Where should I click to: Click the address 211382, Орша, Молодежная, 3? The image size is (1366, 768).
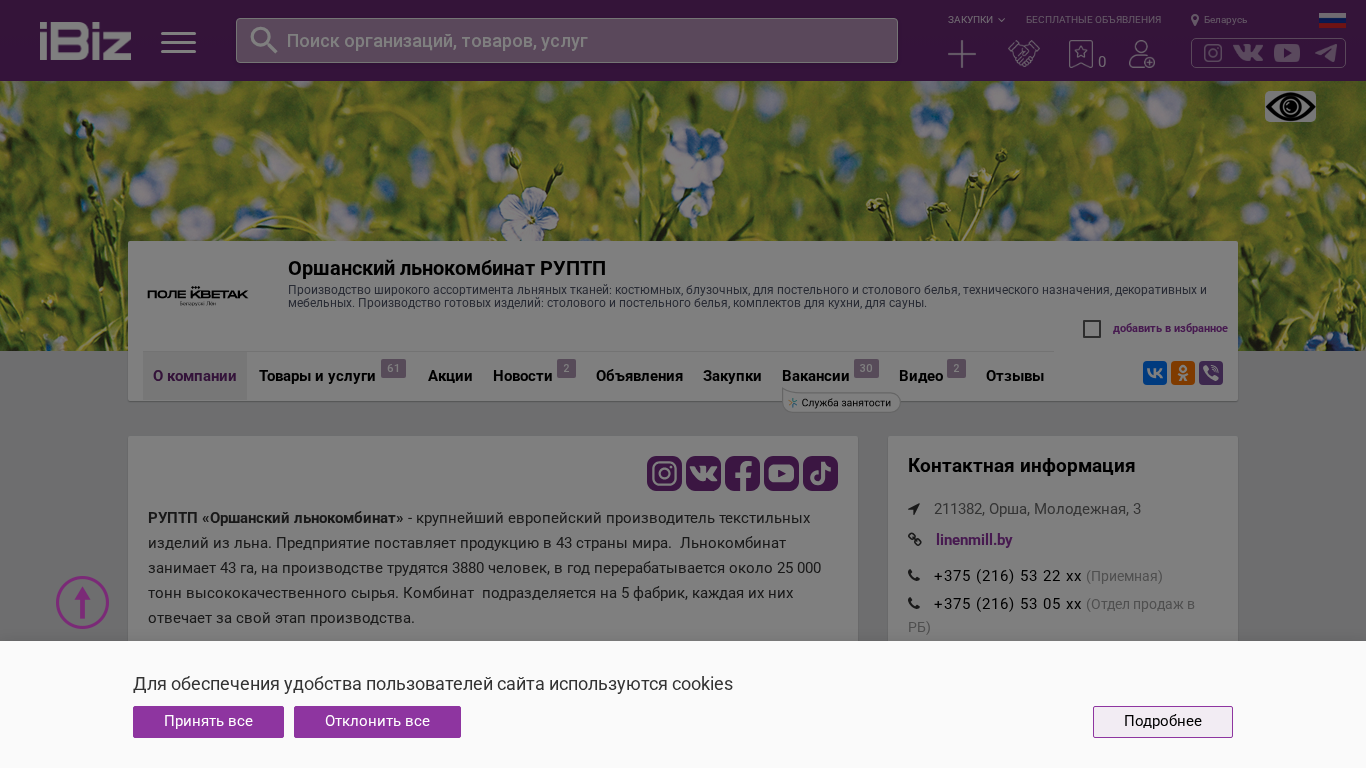pyautogui.click(x=1037, y=509)
